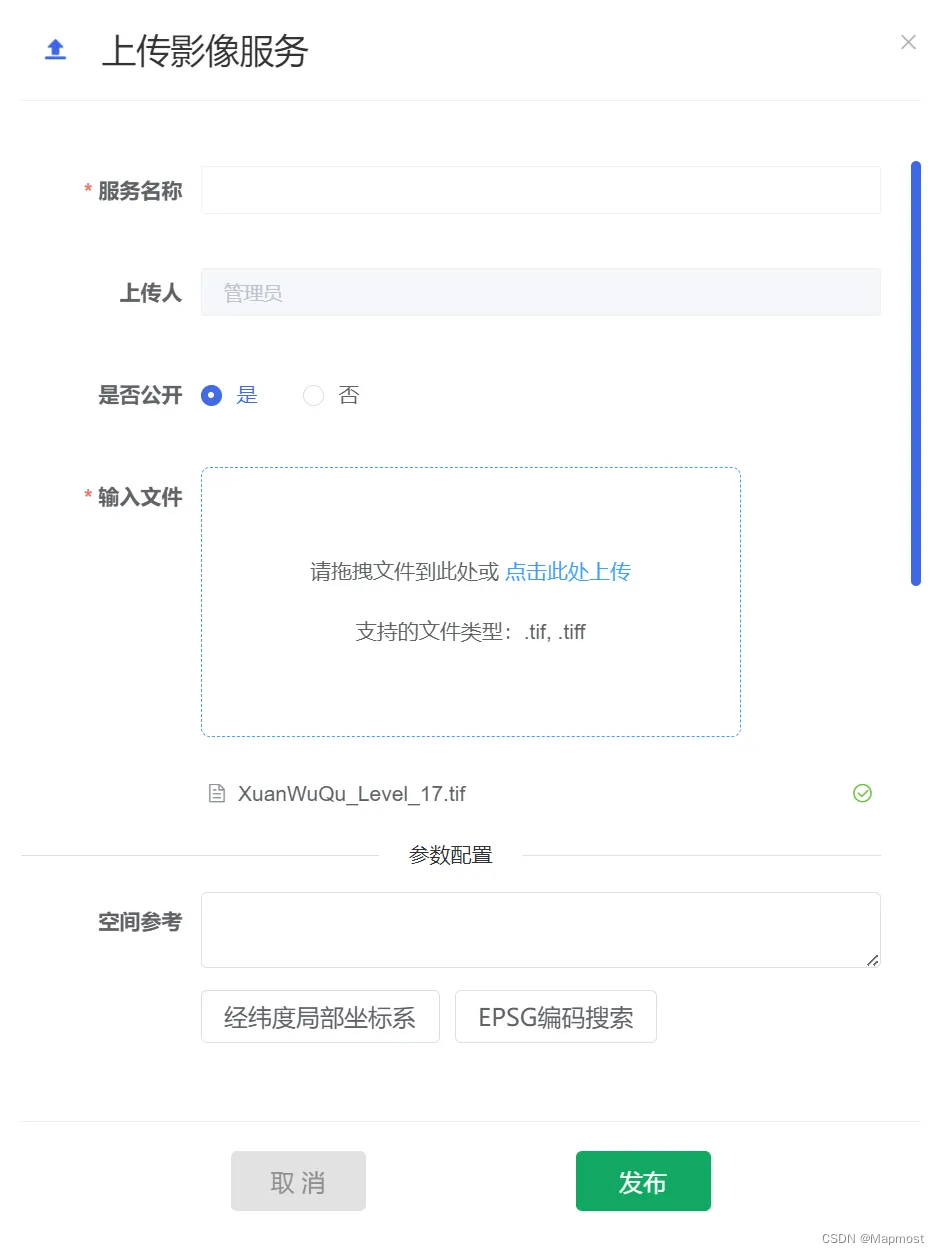Click the 参数配置 section heading
The width and height of the screenshot is (940, 1255).
click(x=451, y=855)
